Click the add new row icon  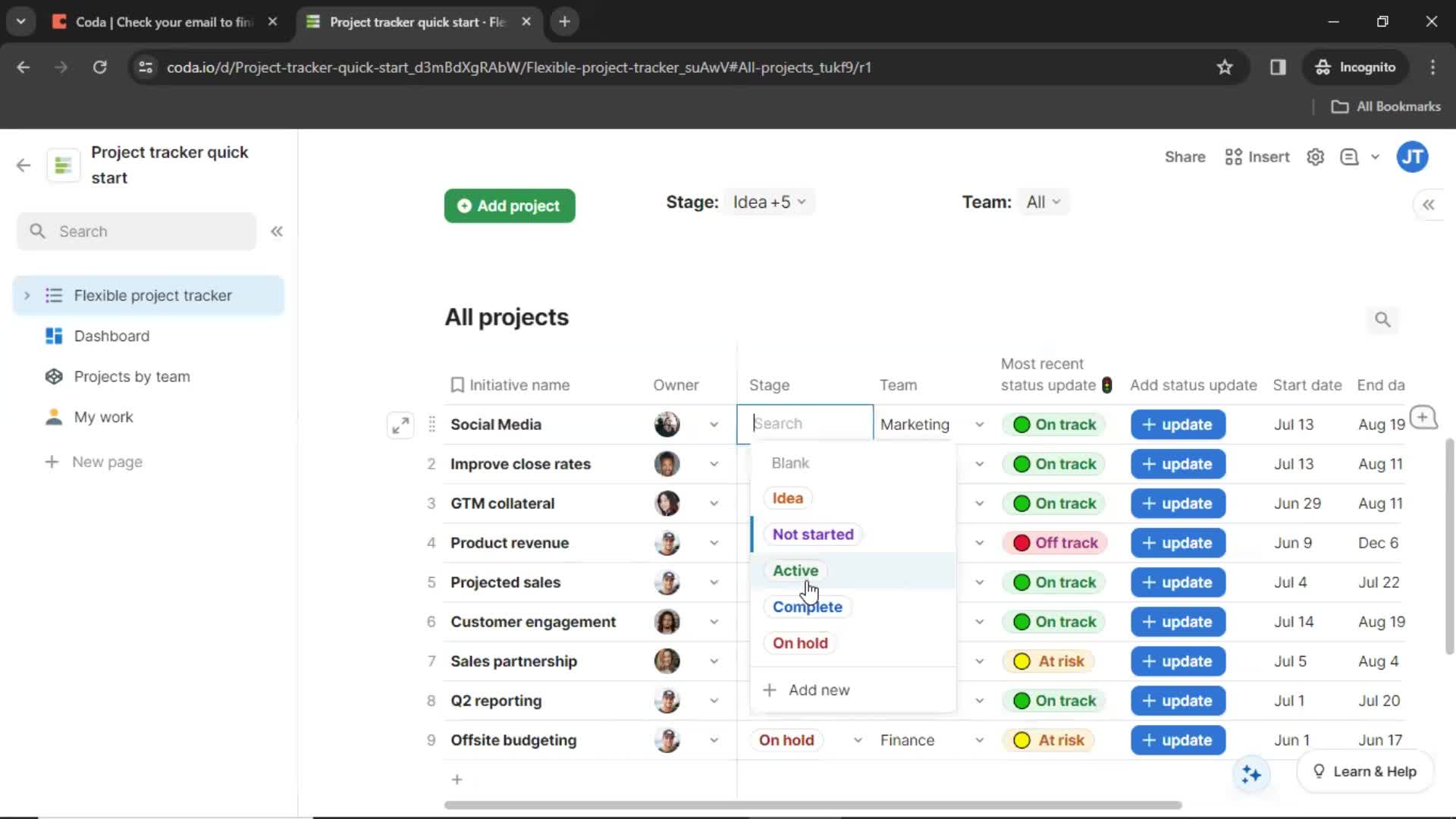(x=456, y=779)
